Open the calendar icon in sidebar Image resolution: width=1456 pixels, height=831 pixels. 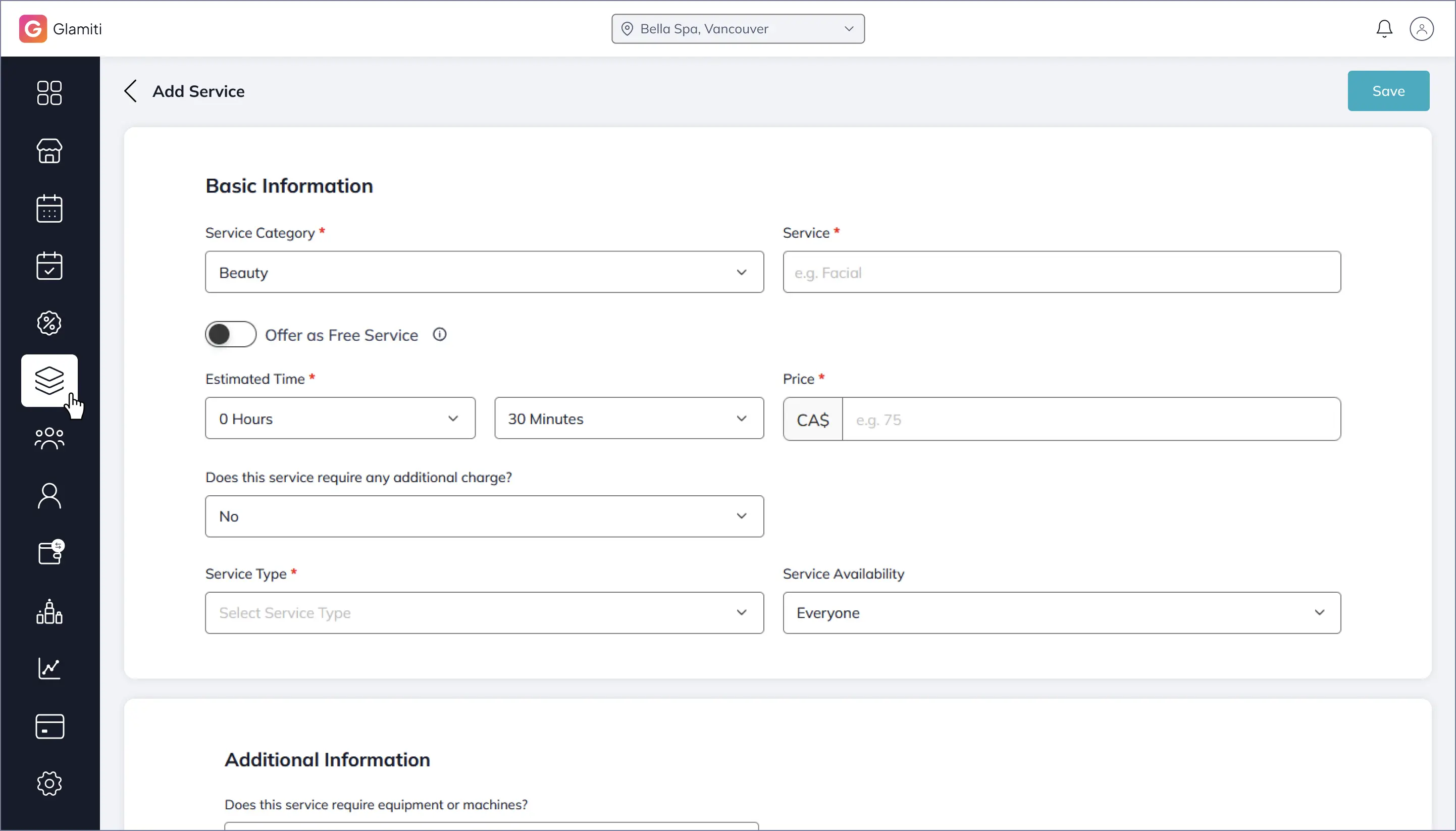click(x=49, y=209)
